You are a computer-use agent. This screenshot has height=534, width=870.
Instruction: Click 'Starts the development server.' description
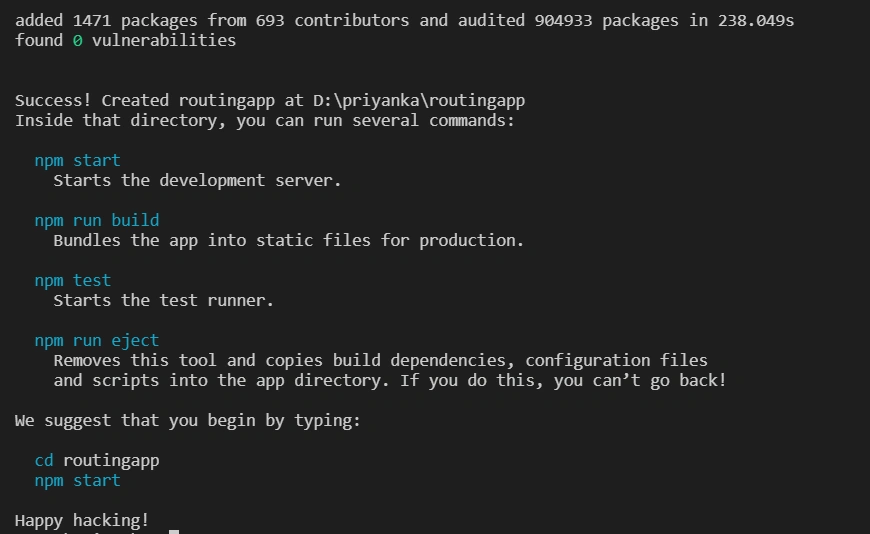[197, 180]
